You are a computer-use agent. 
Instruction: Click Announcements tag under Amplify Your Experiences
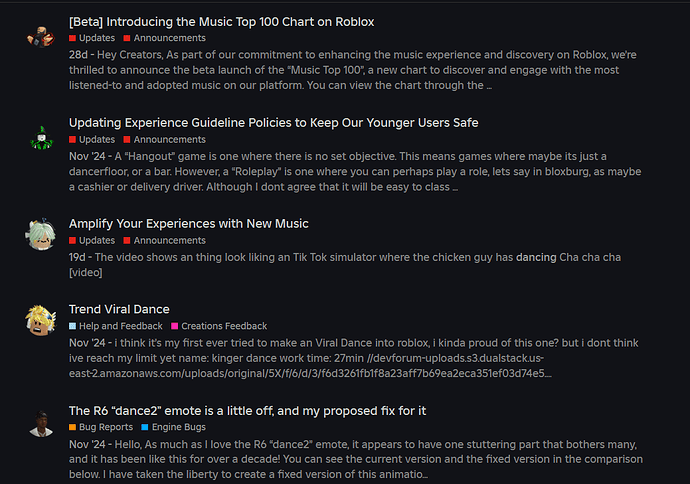[x=169, y=241]
